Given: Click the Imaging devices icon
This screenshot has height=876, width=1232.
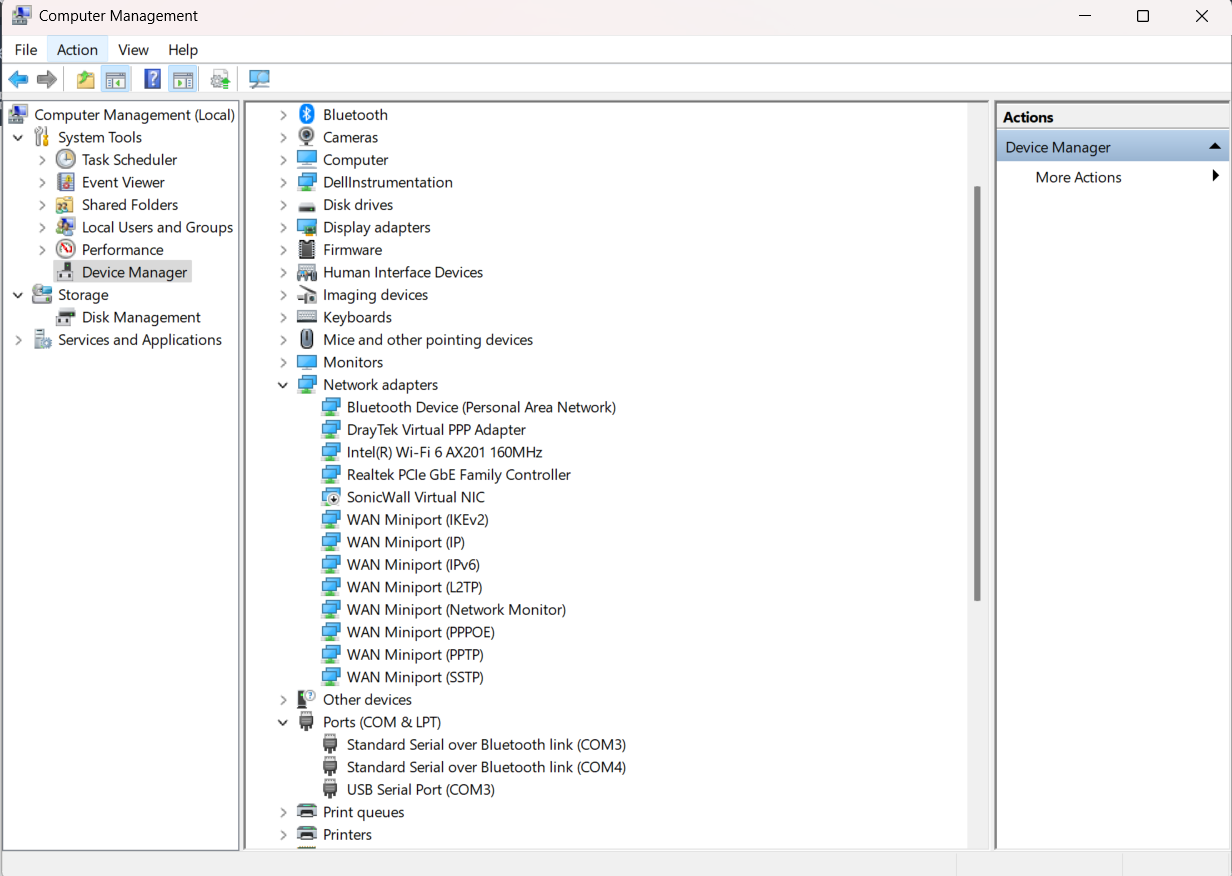Looking at the screenshot, I should [x=307, y=295].
